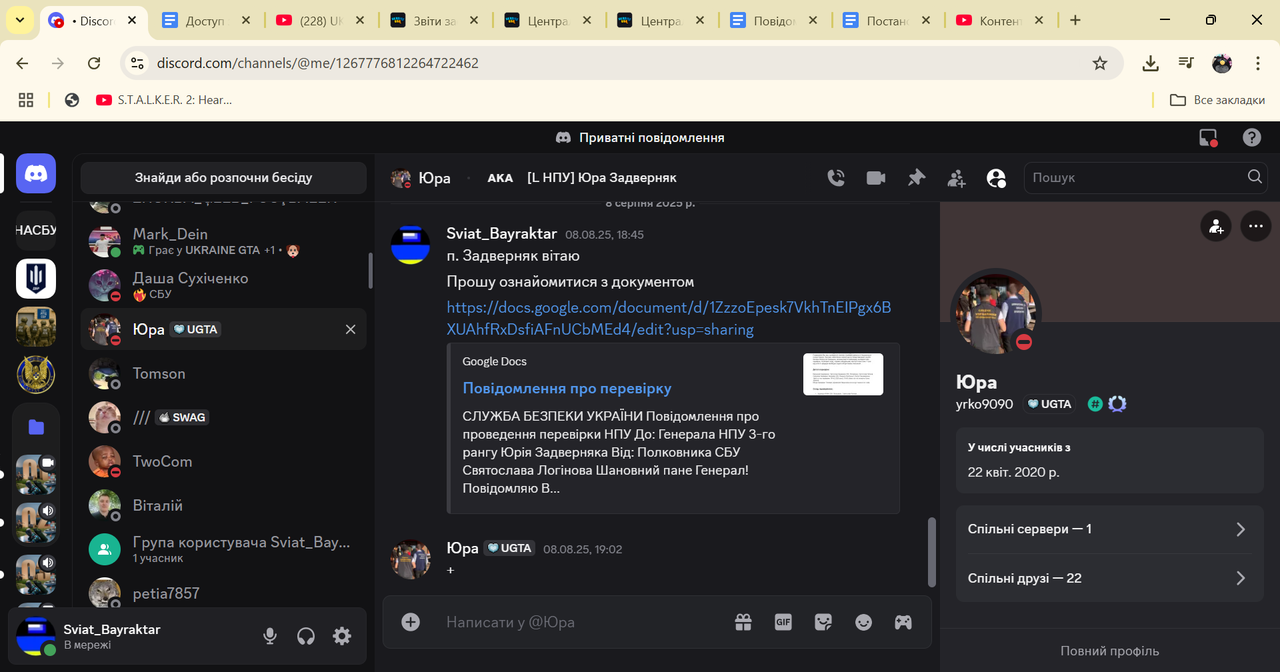
Task: Open sticker picker icon
Action: [823, 622]
